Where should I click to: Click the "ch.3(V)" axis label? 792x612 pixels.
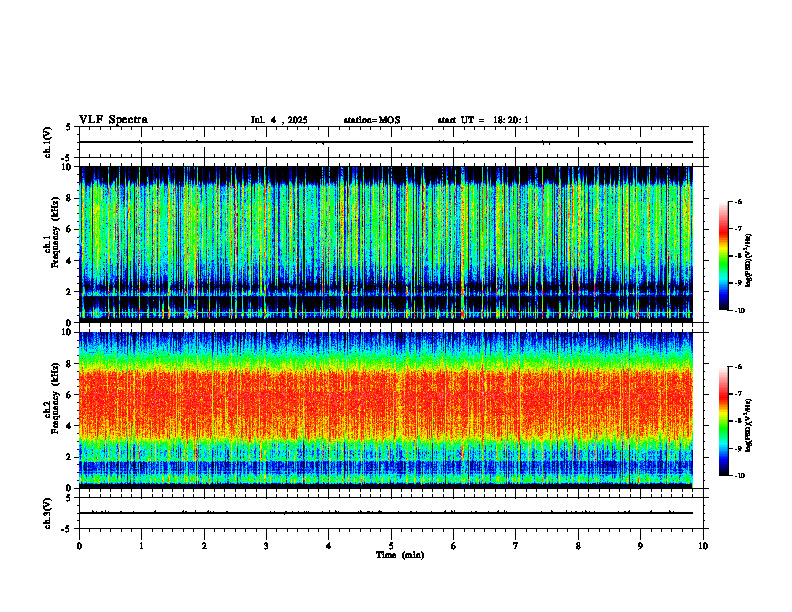47,514
